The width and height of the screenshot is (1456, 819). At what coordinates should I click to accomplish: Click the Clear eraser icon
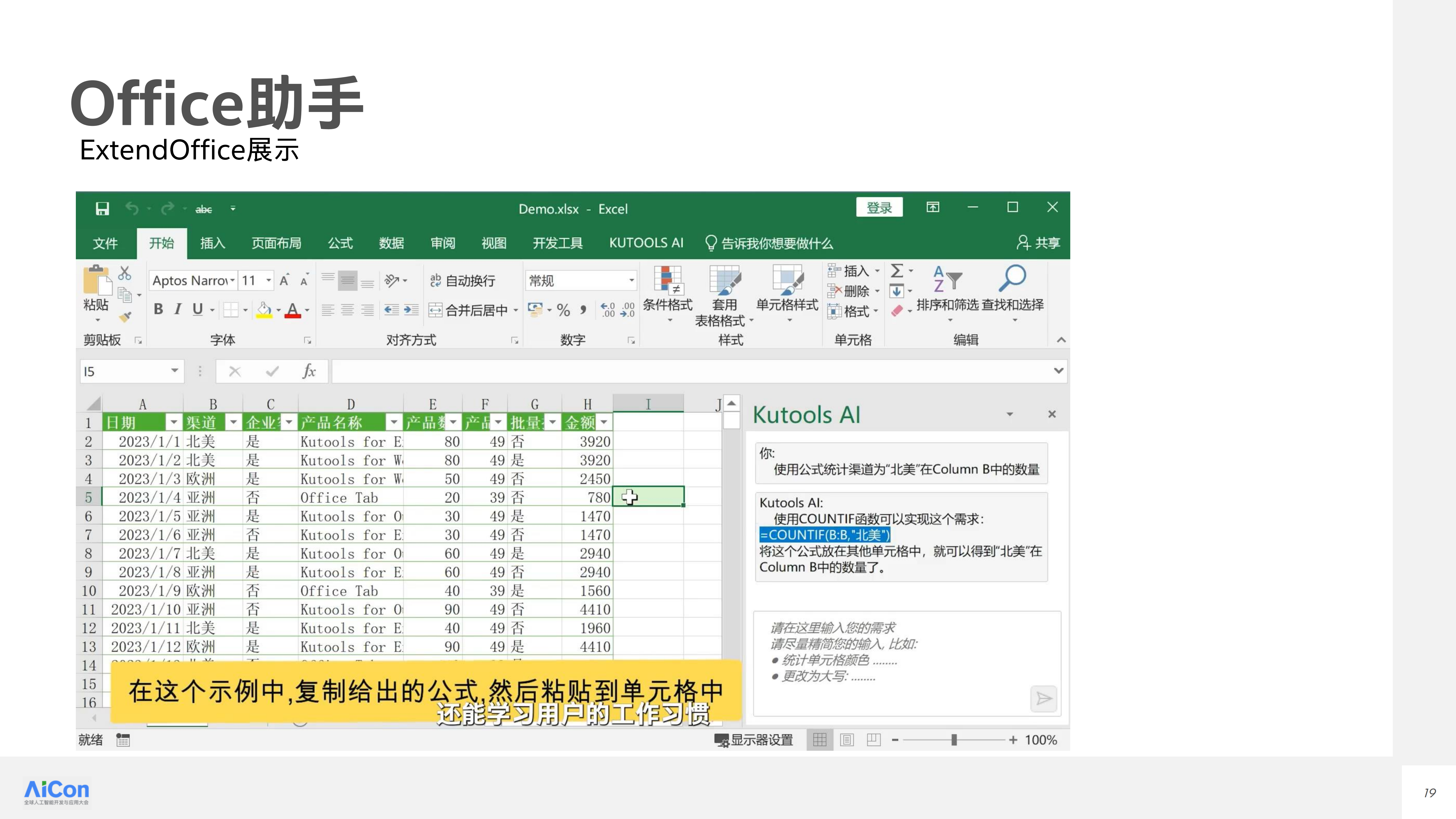pyautogui.click(x=897, y=311)
